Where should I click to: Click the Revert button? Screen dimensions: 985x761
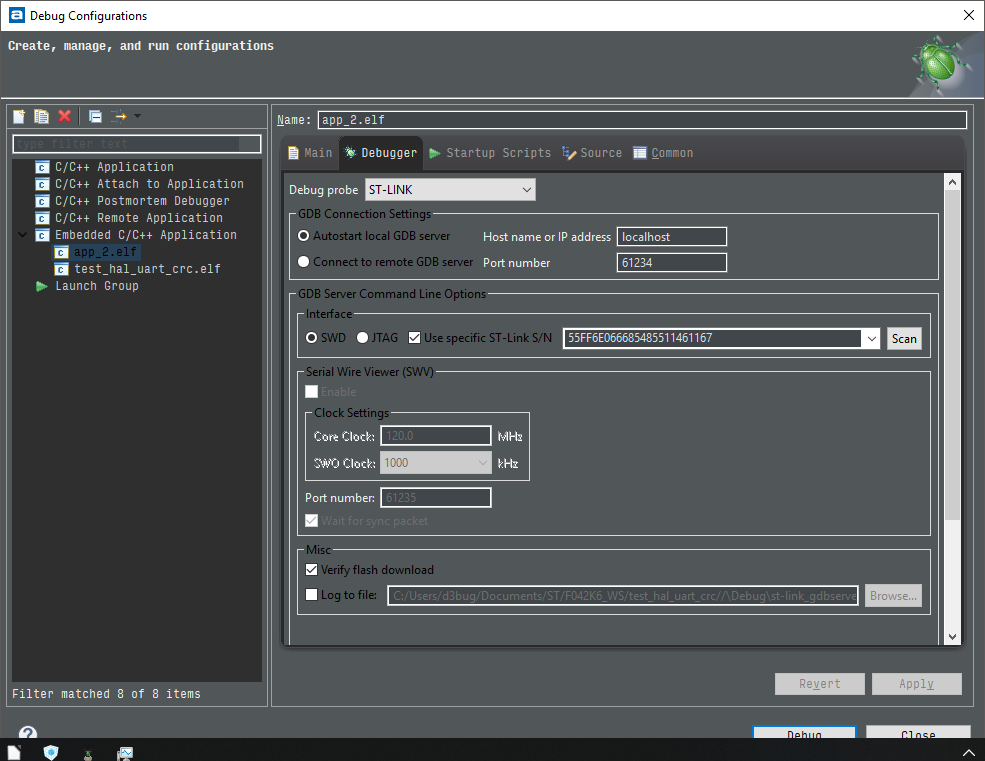[819, 684]
